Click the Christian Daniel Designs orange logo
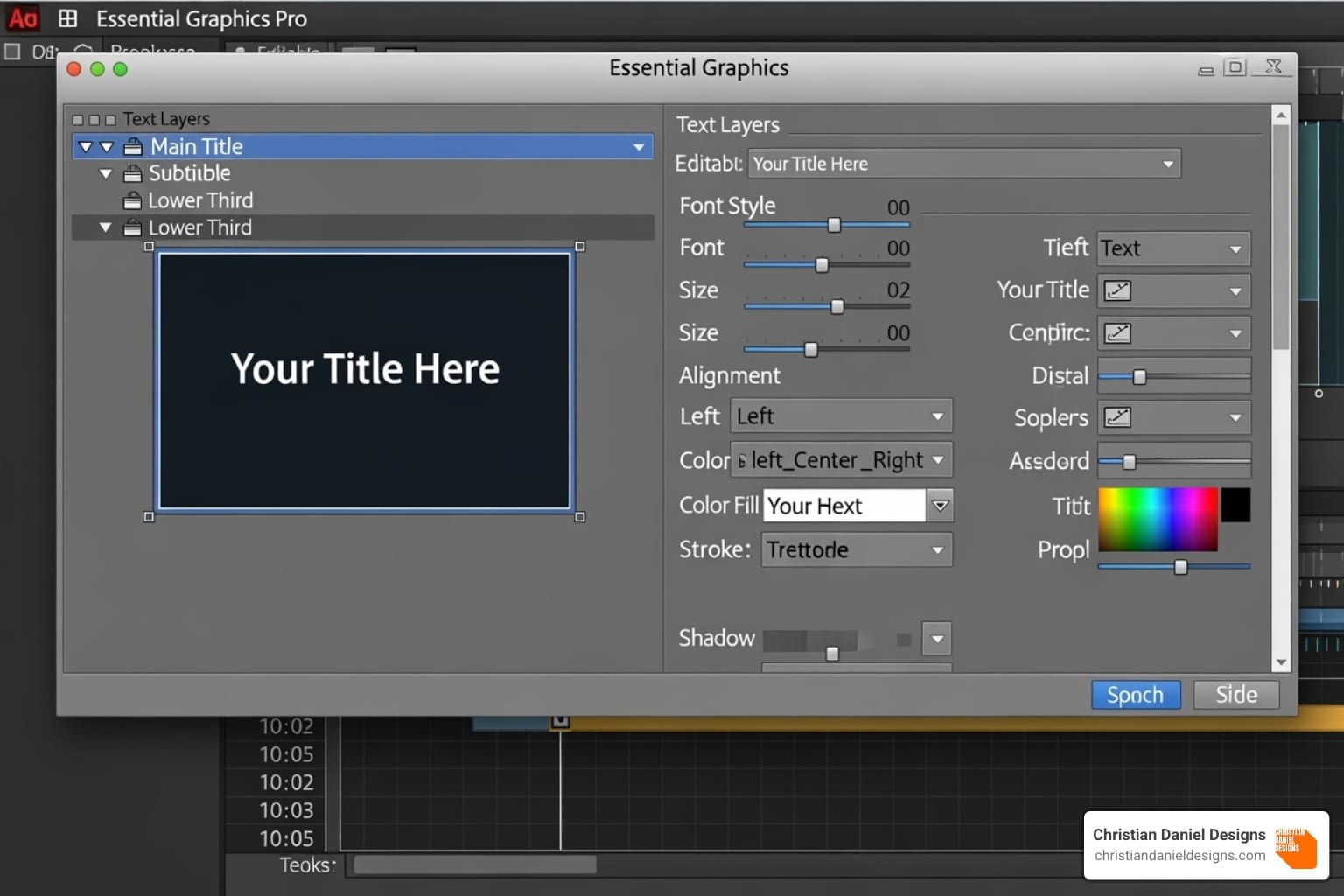The image size is (1344, 896). [x=1296, y=846]
